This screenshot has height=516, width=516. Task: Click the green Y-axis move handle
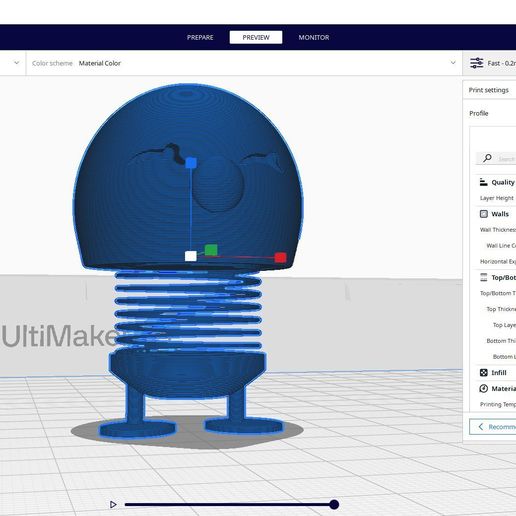[211, 250]
